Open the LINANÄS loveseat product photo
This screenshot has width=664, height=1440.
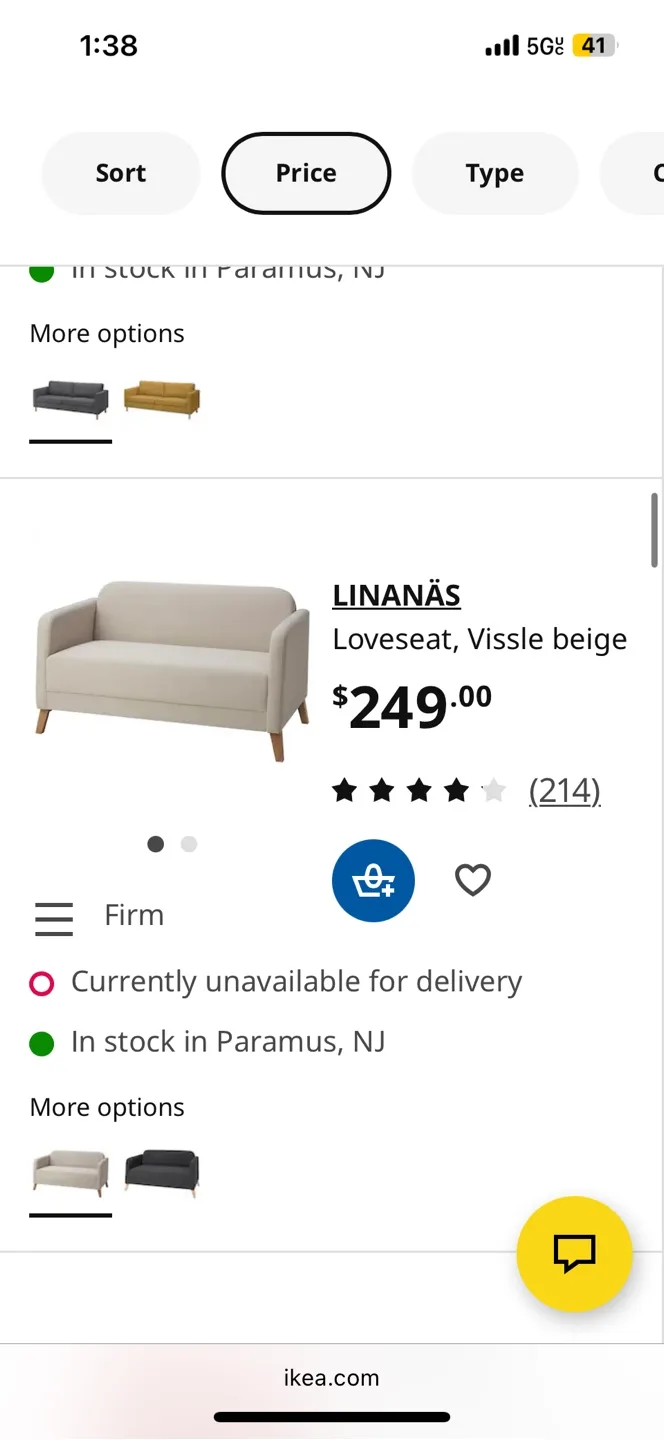172,670
